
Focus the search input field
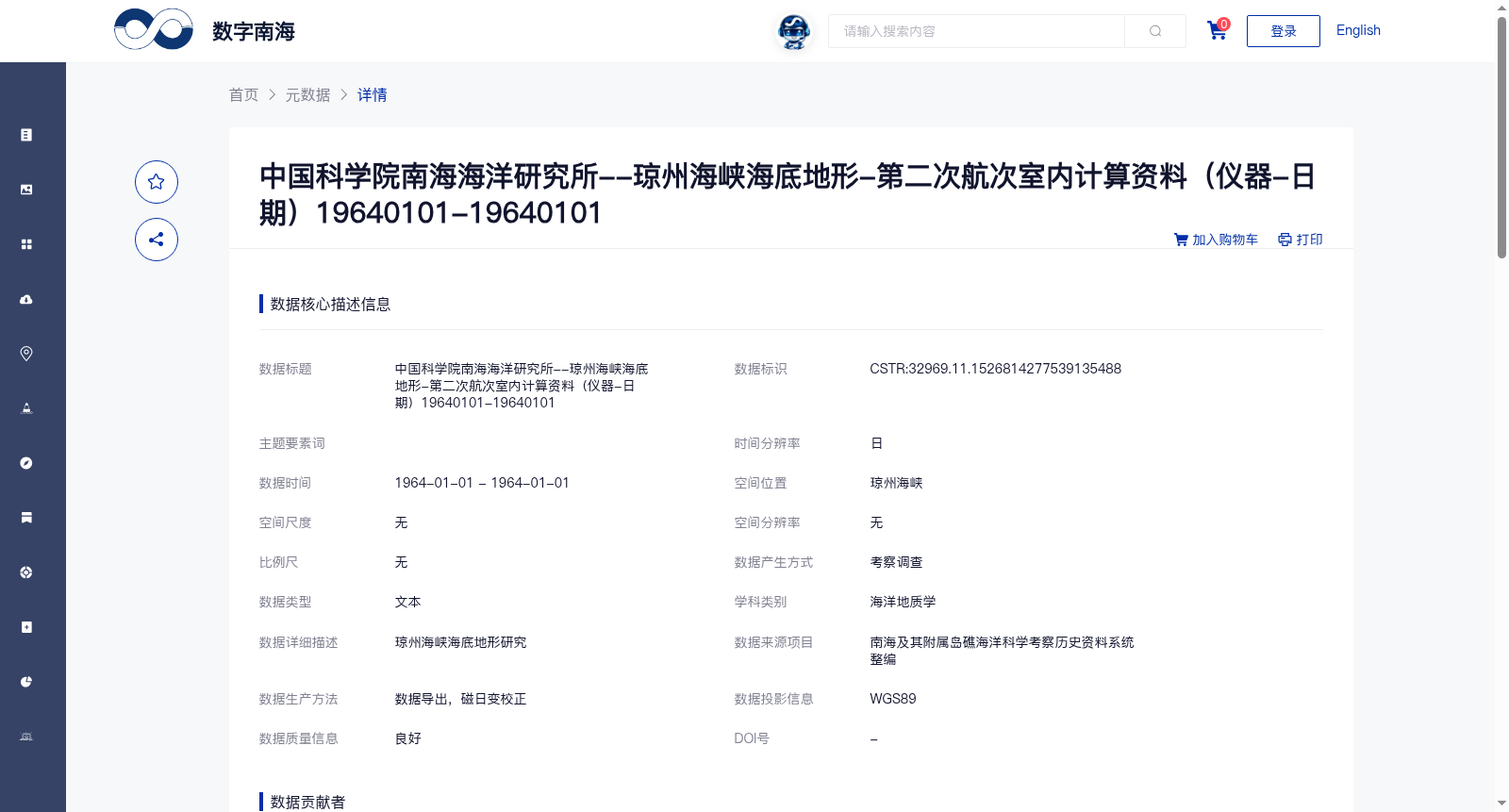976,31
